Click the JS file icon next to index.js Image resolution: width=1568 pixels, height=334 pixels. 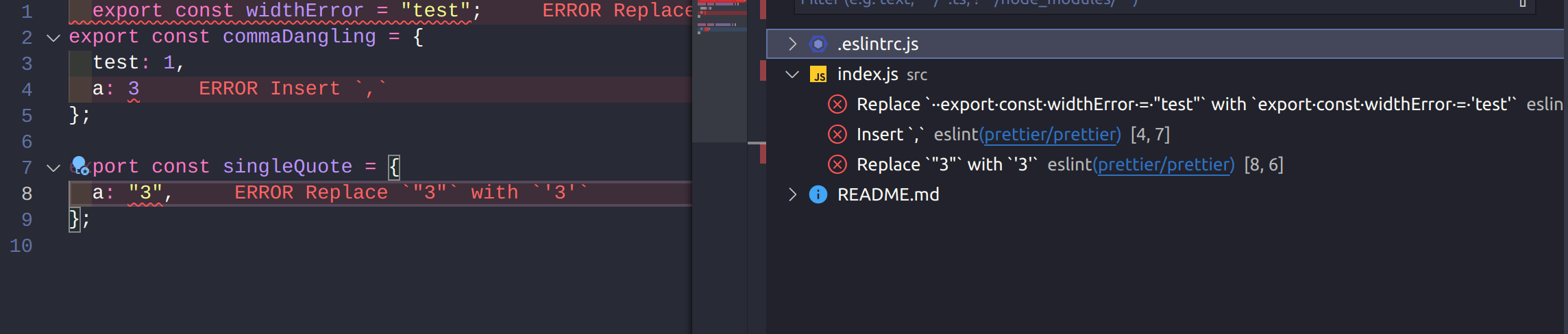tap(818, 74)
